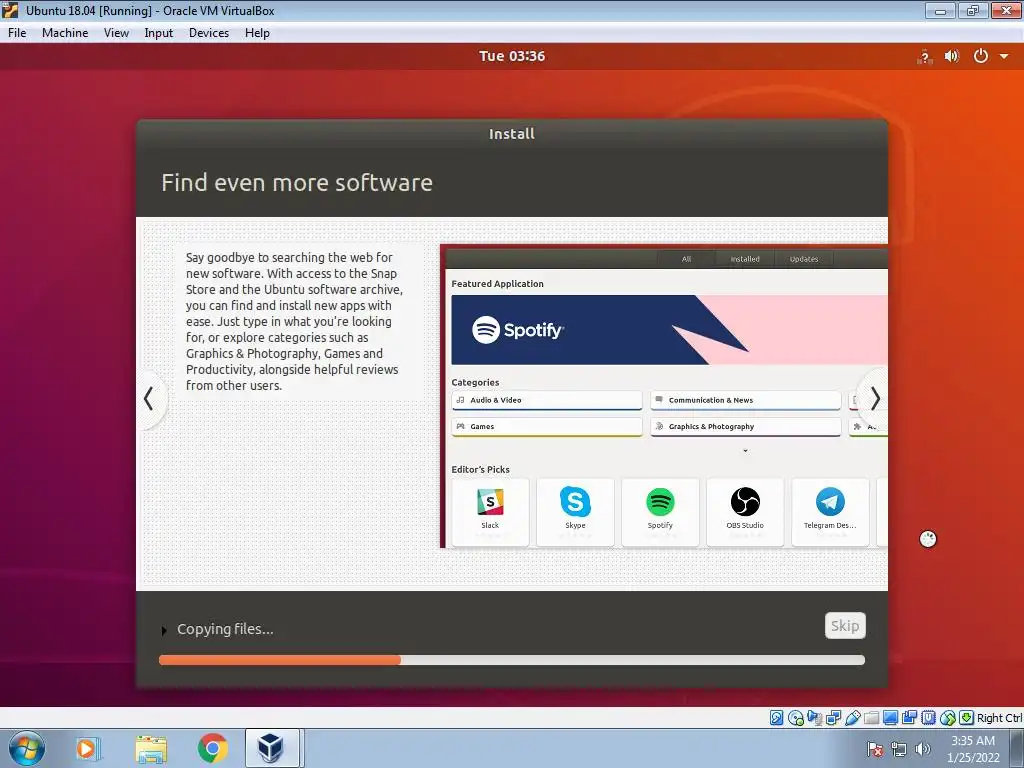Click the VirtualBox CPU status icon
The image size is (1024, 768).
coord(928,718)
